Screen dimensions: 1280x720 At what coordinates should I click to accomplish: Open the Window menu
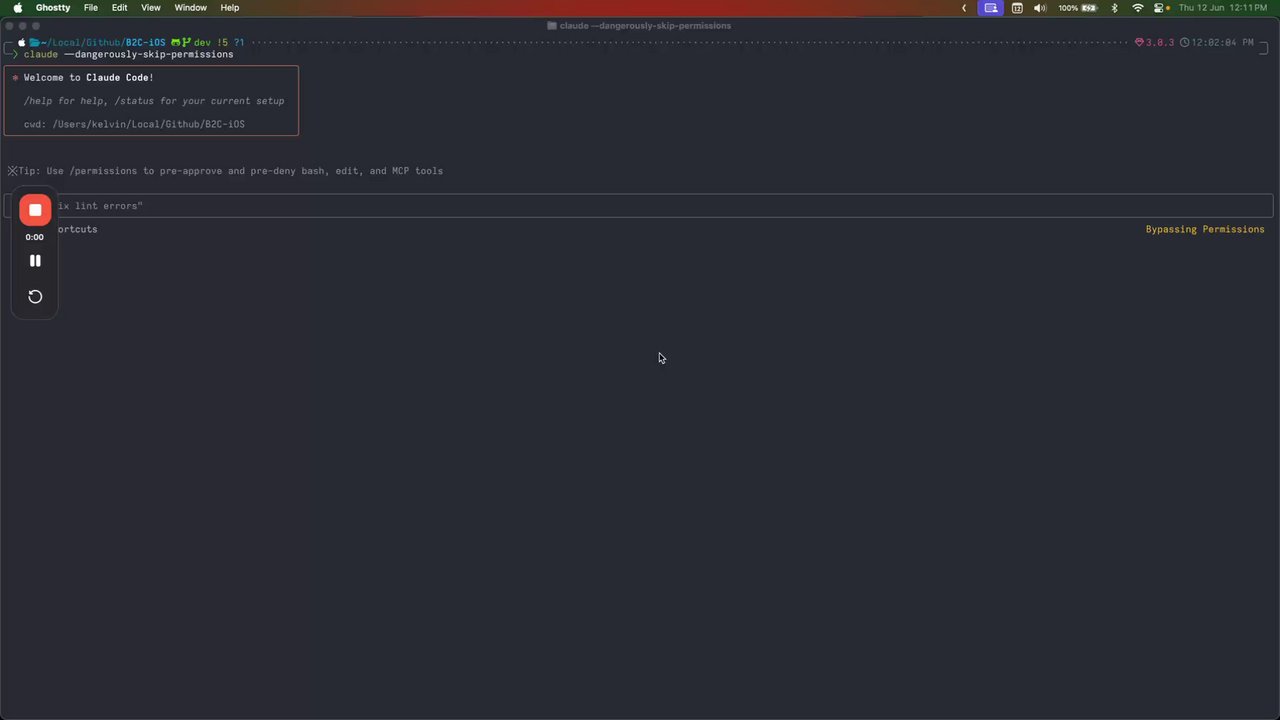click(x=191, y=8)
